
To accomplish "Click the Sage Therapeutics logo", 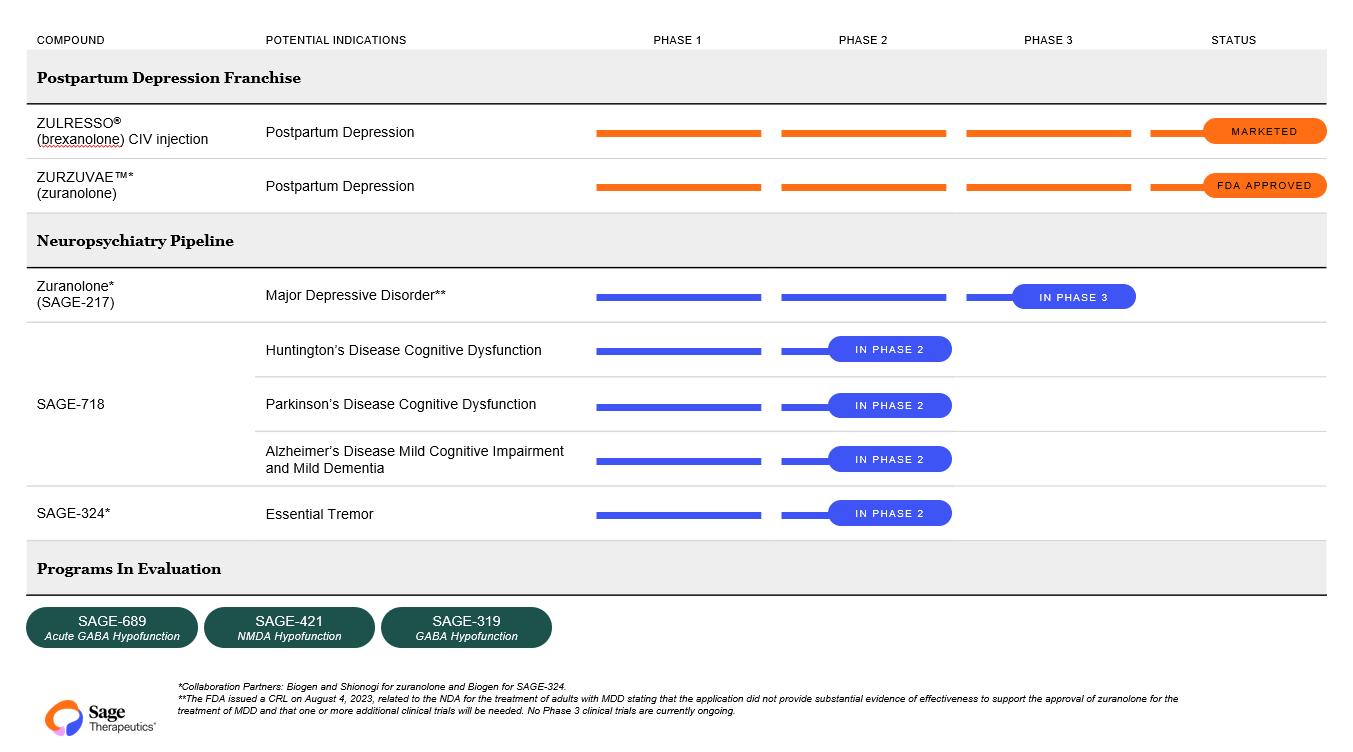I will 99,717.
